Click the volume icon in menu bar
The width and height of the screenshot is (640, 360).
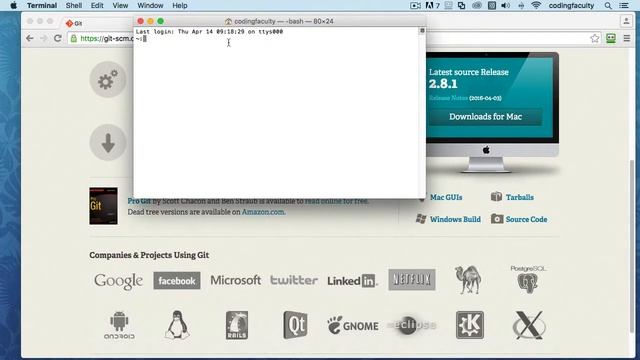(505, 5)
